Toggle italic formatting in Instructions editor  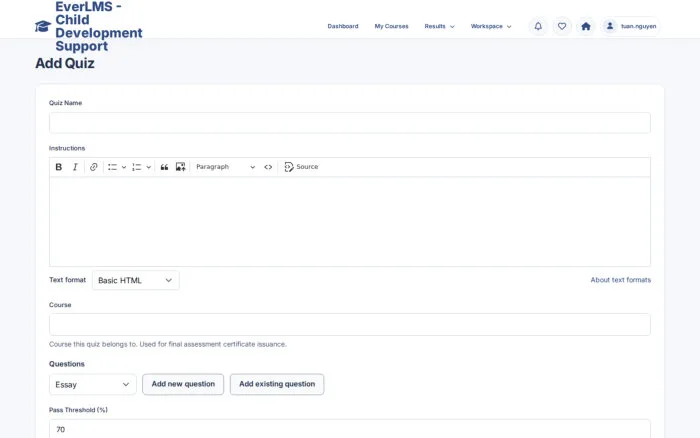click(75, 167)
